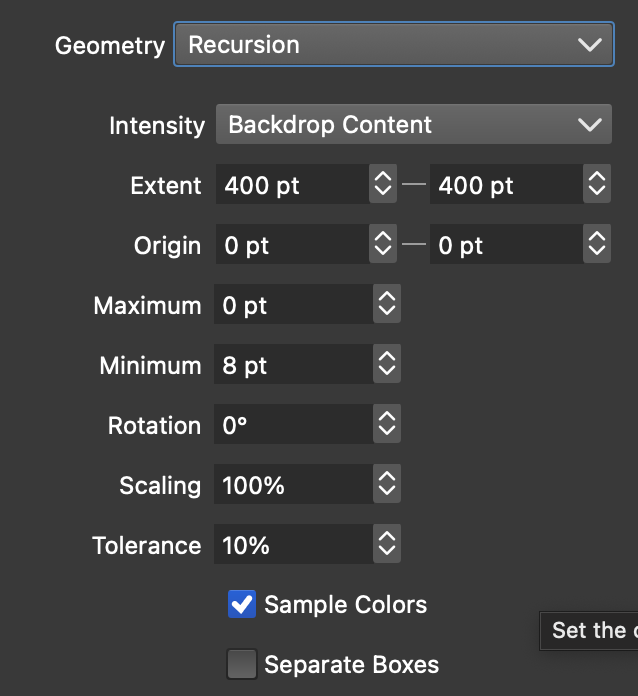Click the Scaling field showing 100%
The image size is (638, 696).
point(293,485)
